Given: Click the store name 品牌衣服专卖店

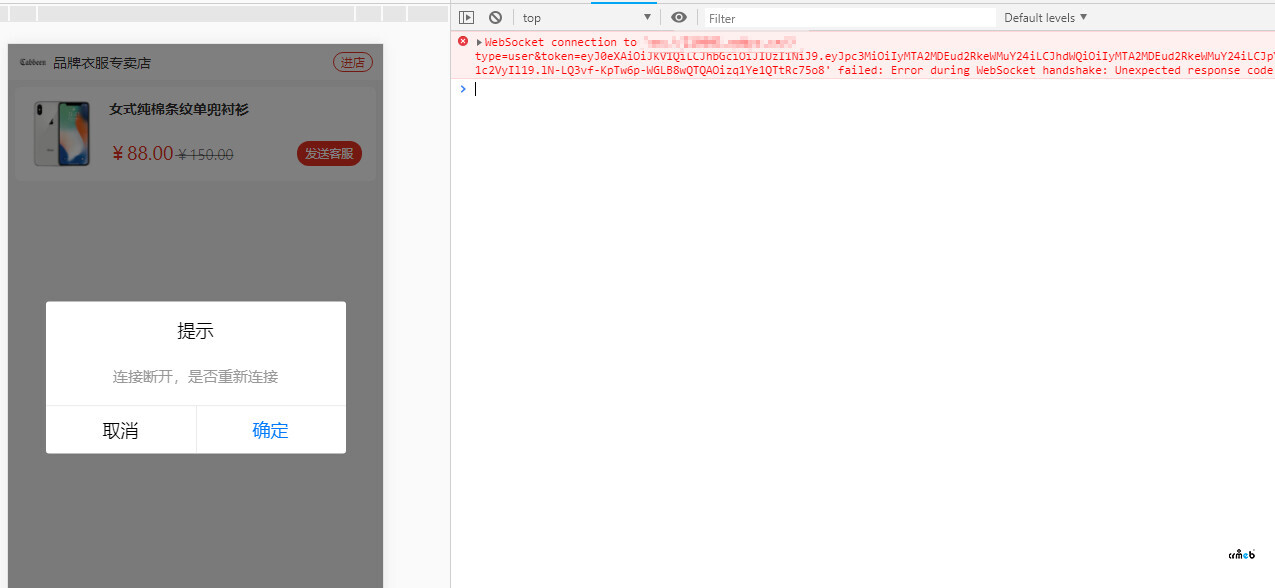Looking at the screenshot, I should pos(102,63).
